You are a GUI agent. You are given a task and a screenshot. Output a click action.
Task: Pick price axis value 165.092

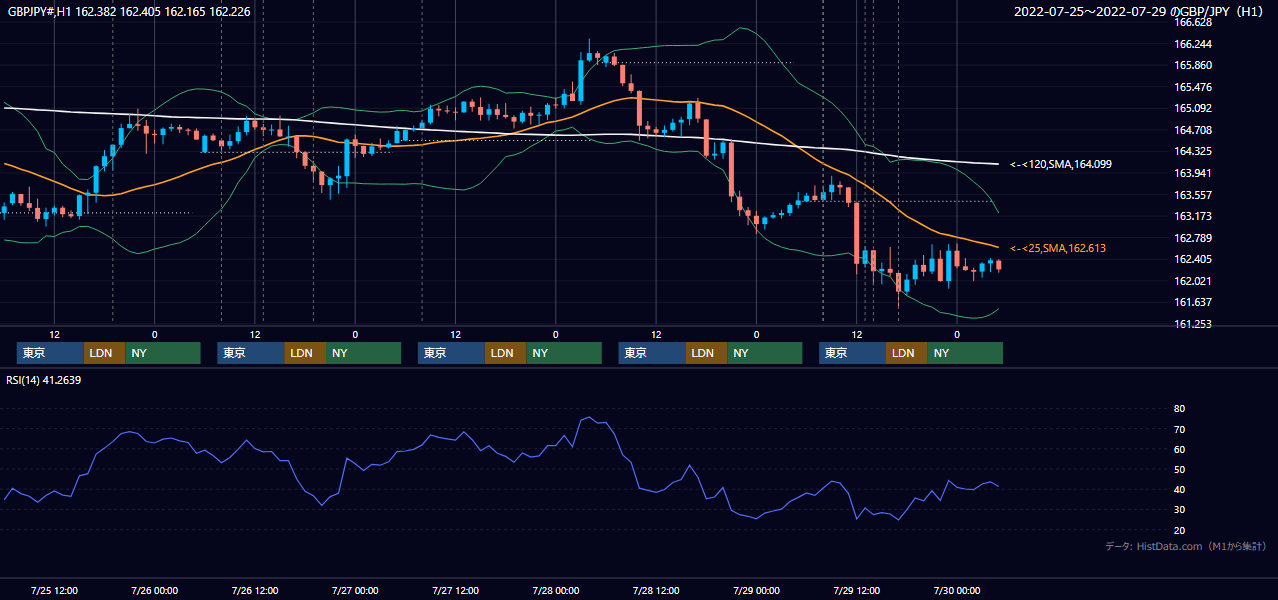[1193, 108]
